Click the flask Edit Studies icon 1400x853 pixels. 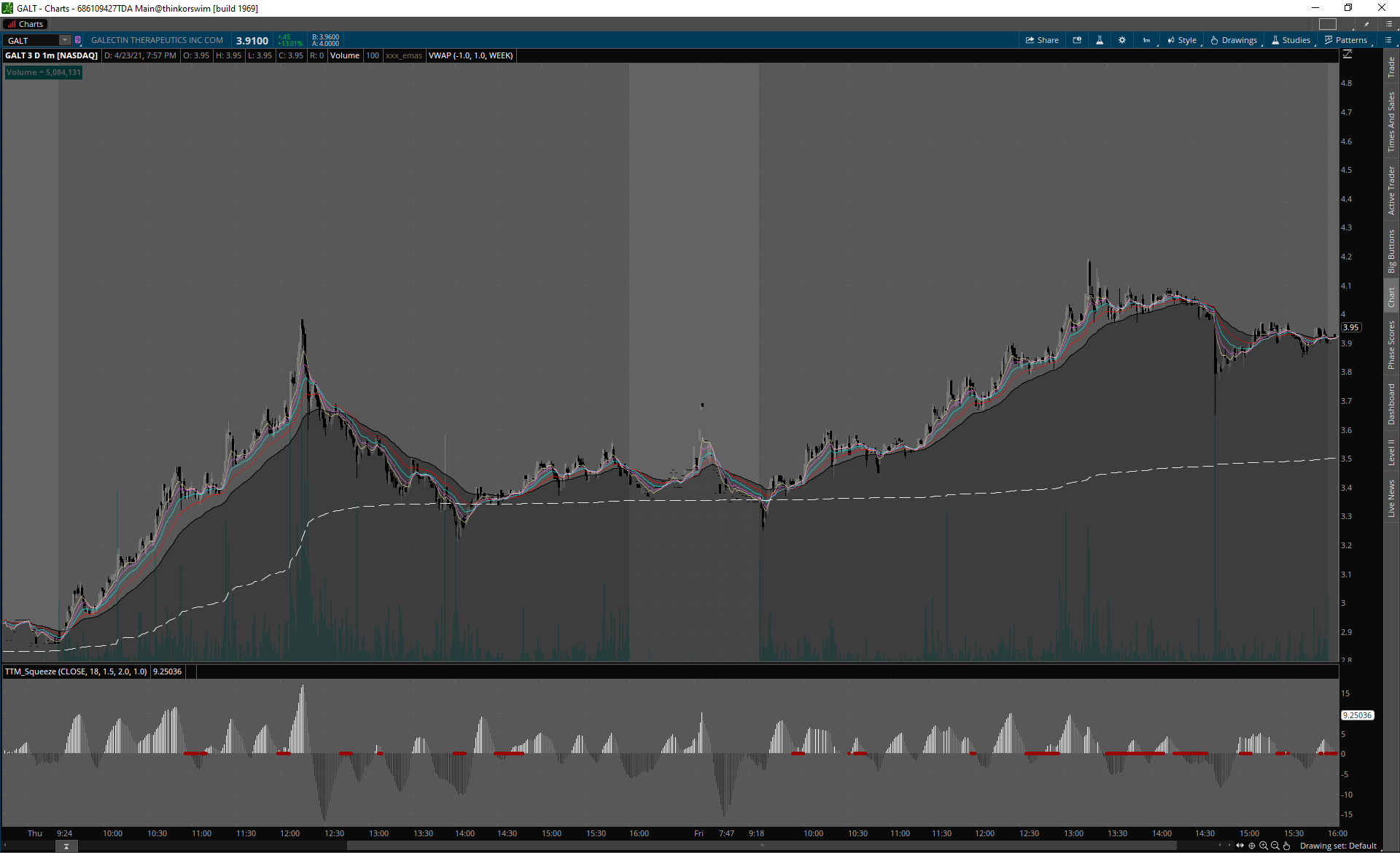click(x=1100, y=40)
